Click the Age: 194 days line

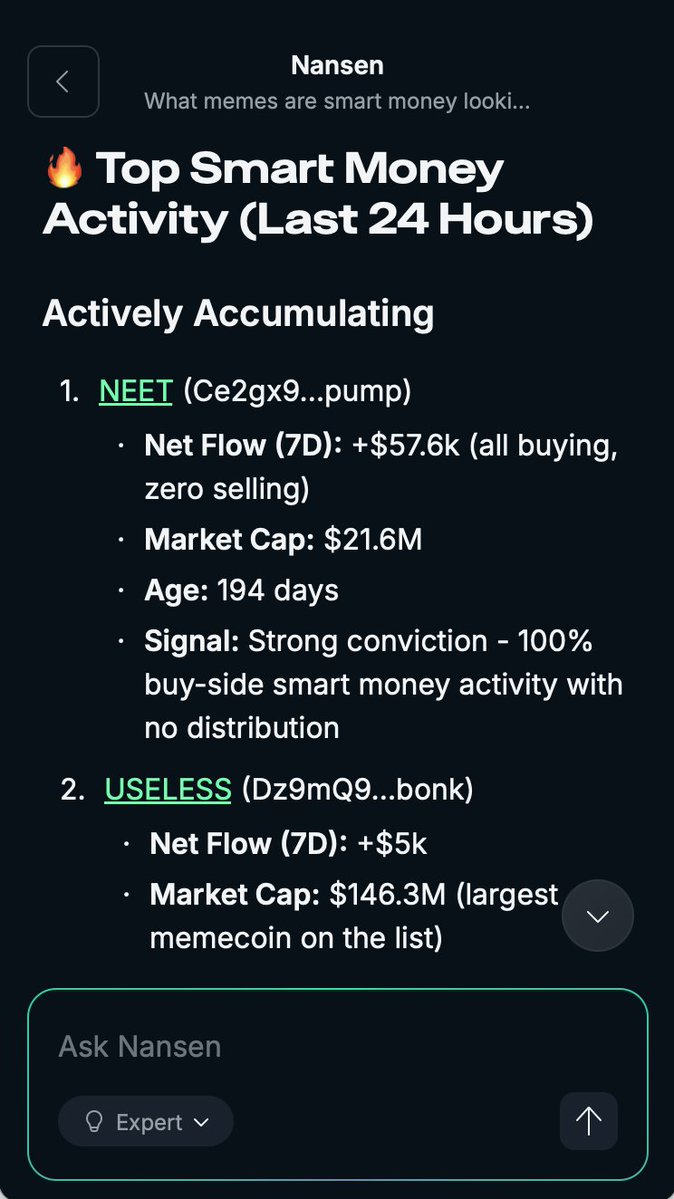point(242,590)
